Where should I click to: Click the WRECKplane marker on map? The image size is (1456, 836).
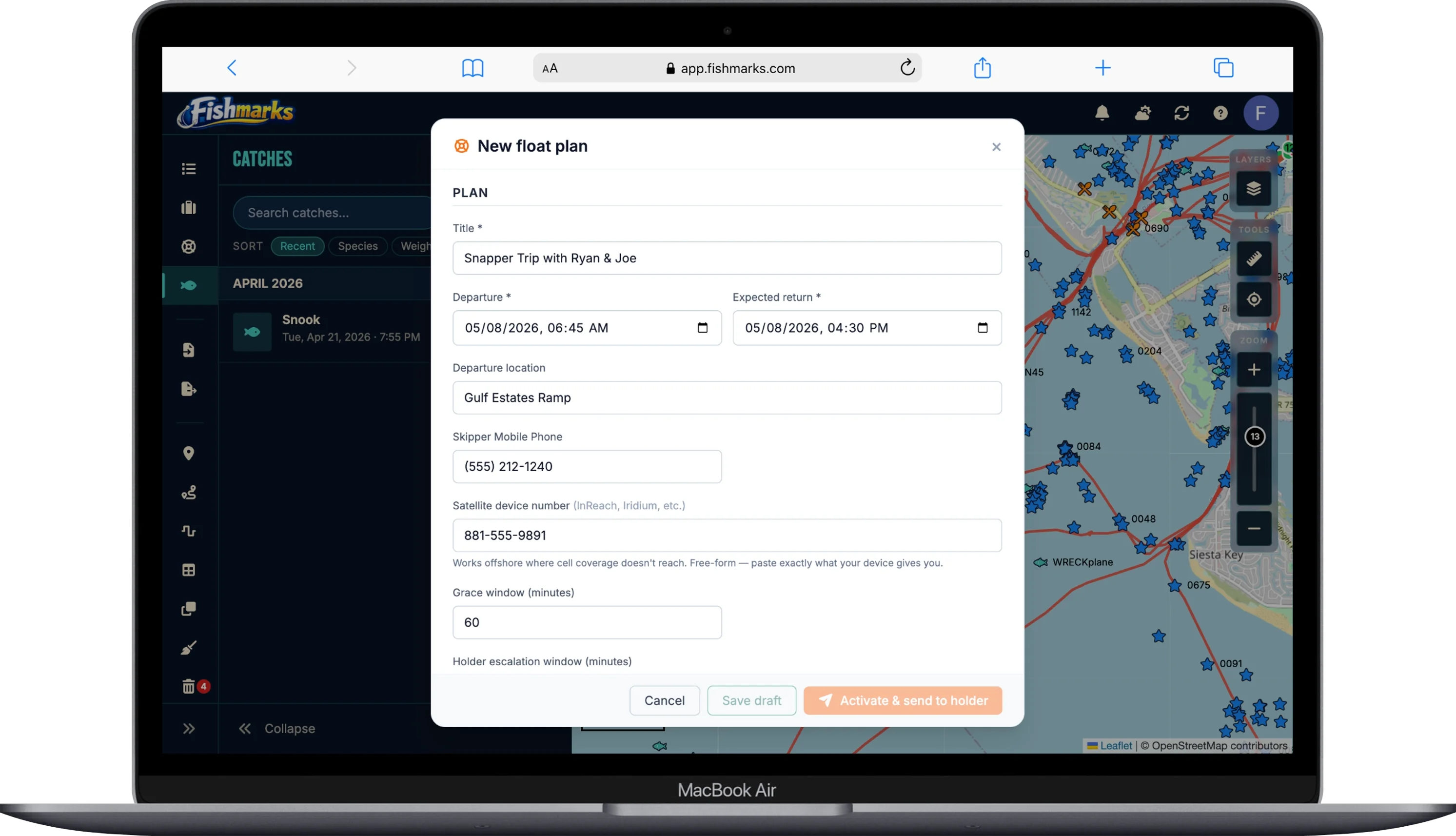click(x=1040, y=562)
